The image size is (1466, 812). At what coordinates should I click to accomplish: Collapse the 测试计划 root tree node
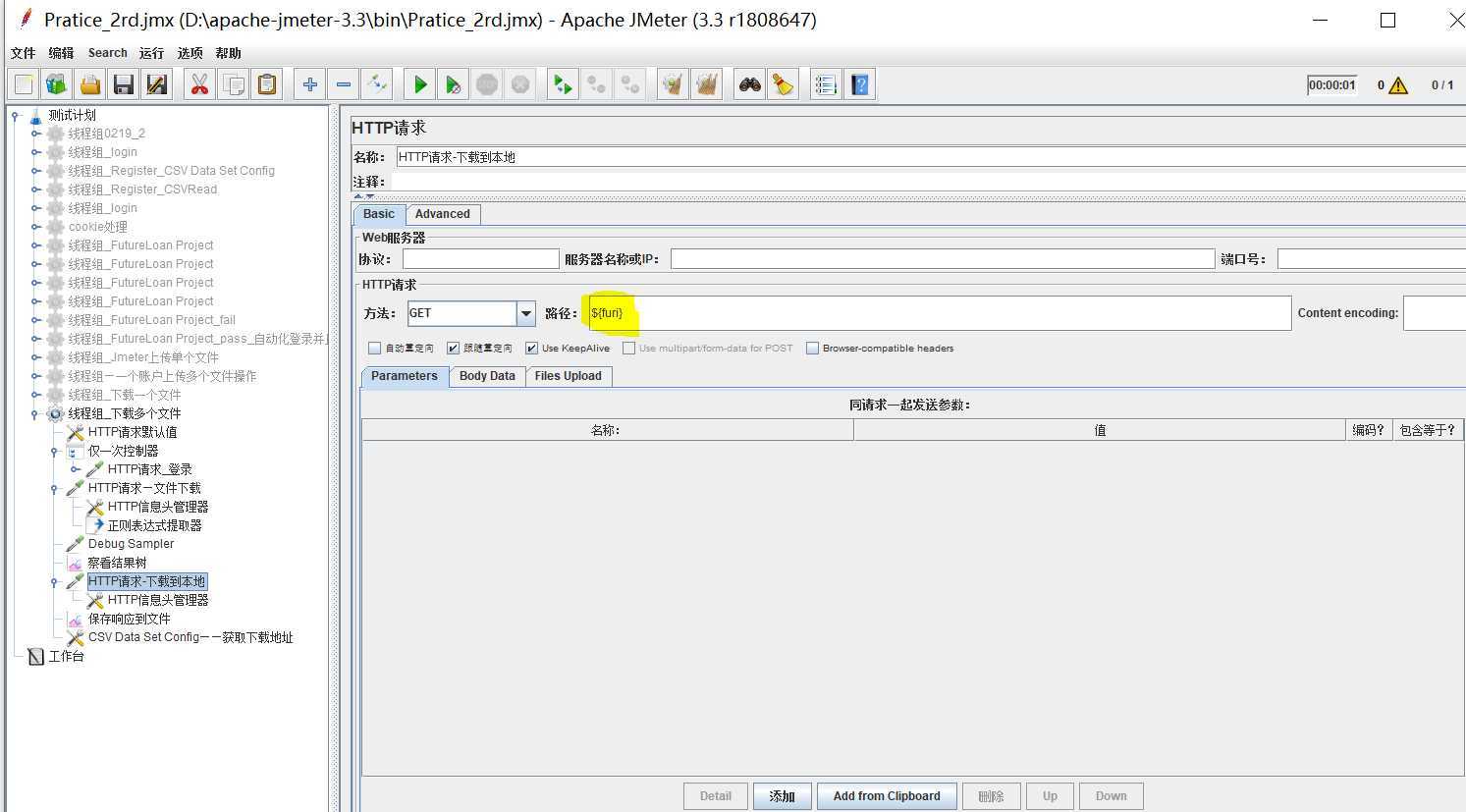coord(15,115)
